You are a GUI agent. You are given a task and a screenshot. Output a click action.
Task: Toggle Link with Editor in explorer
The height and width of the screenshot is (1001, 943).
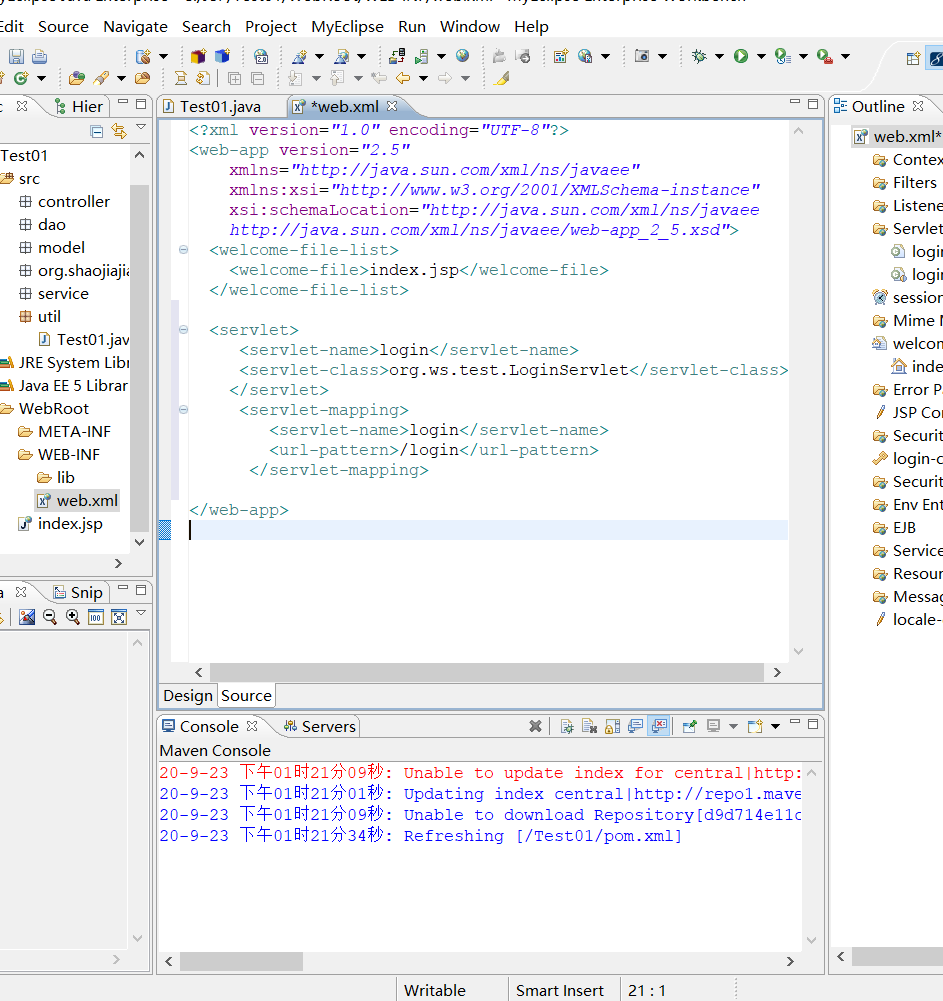click(x=119, y=131)
